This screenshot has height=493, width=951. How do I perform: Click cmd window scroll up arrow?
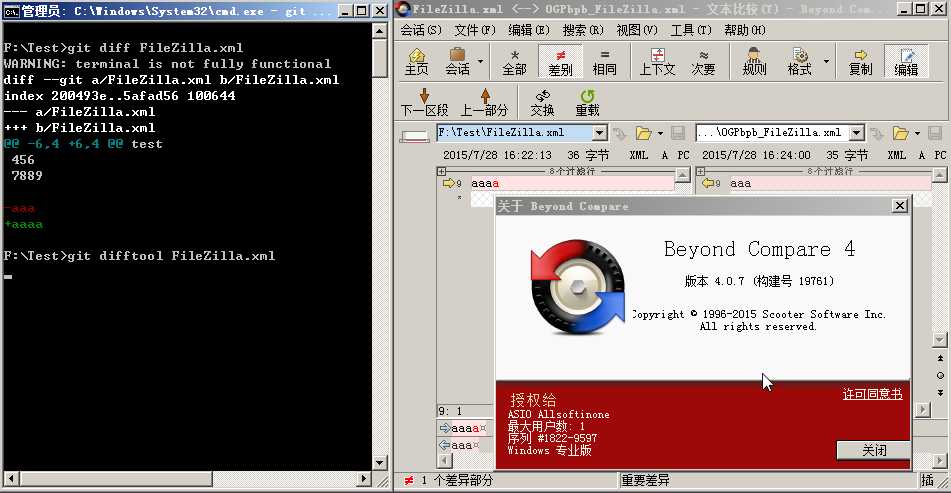[x=380, y=31]
